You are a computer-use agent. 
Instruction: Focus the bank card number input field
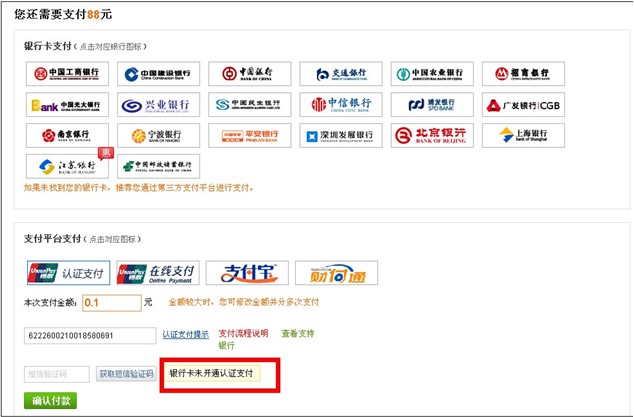91,336
